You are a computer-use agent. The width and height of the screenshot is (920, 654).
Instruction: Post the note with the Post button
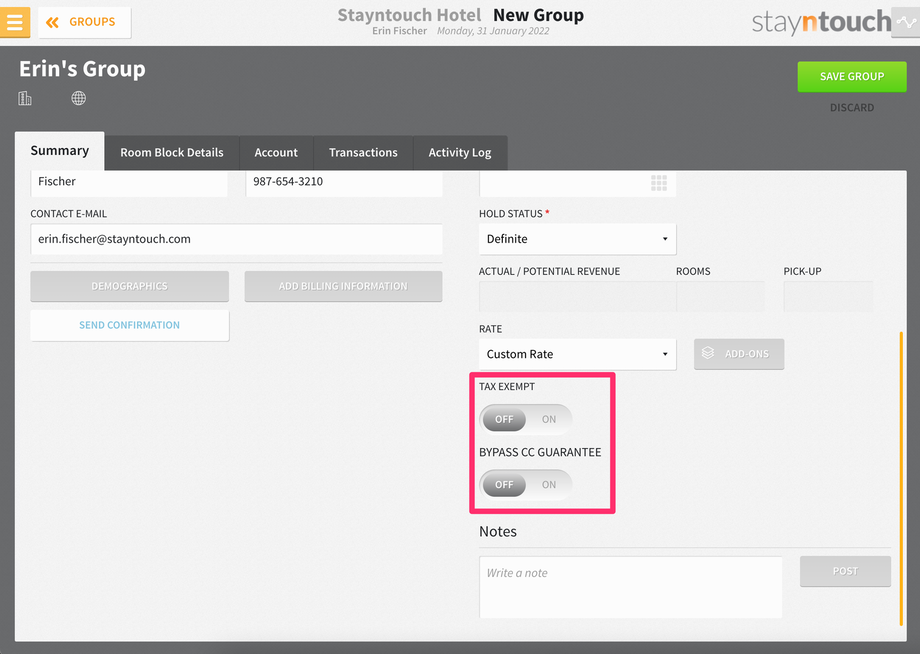(x=845, y=571)
